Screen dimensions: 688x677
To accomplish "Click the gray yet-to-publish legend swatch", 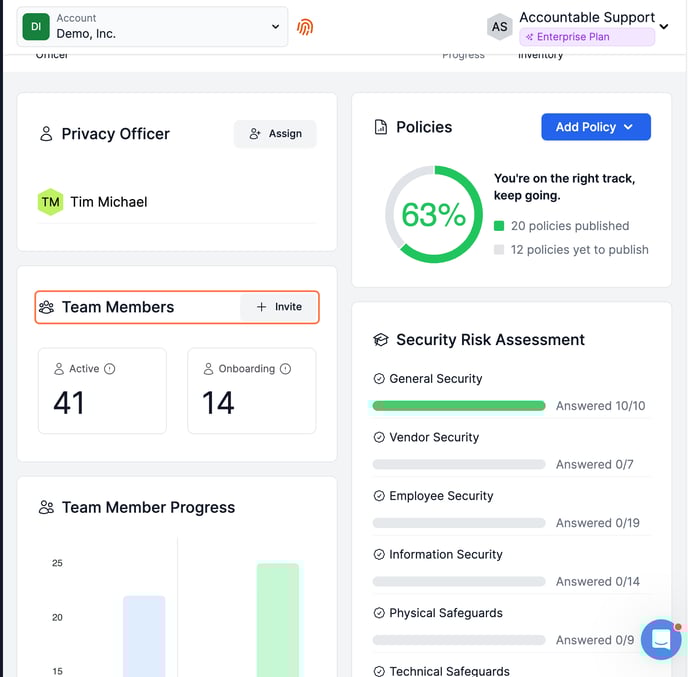I will pyautogui.click(x=499, y=250).
